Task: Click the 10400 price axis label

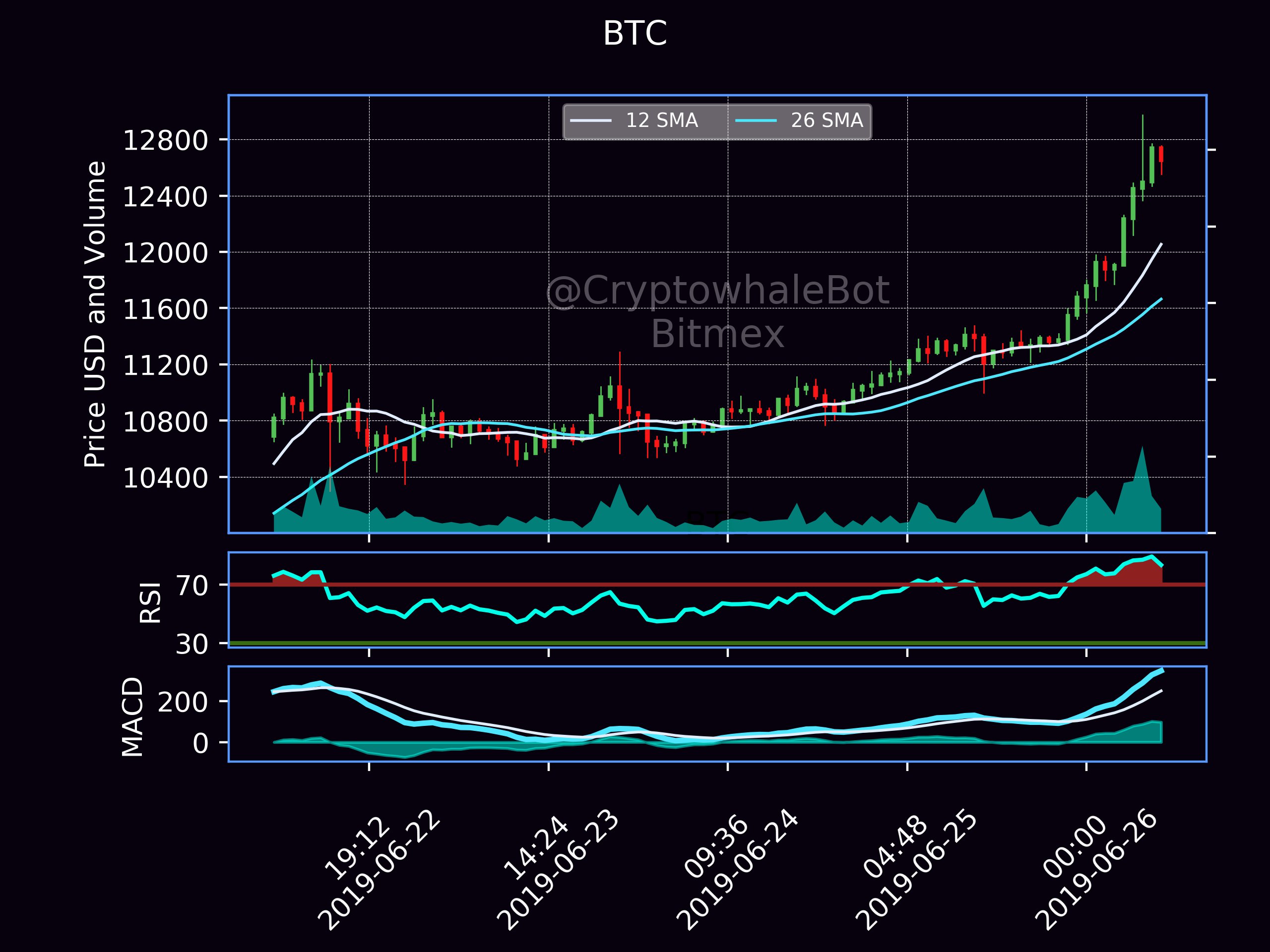Action: click(x=165, y=477)
